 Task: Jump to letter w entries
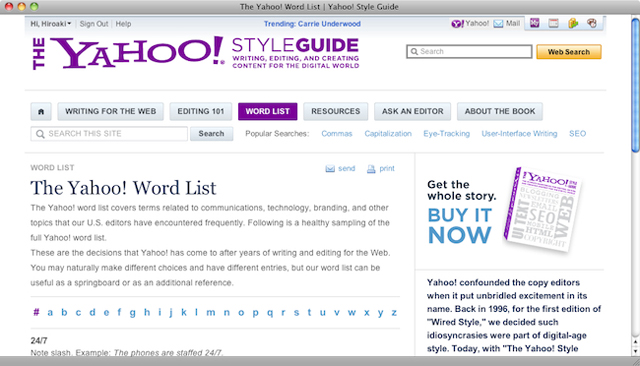pyautogui.click(x=351, y=313)
